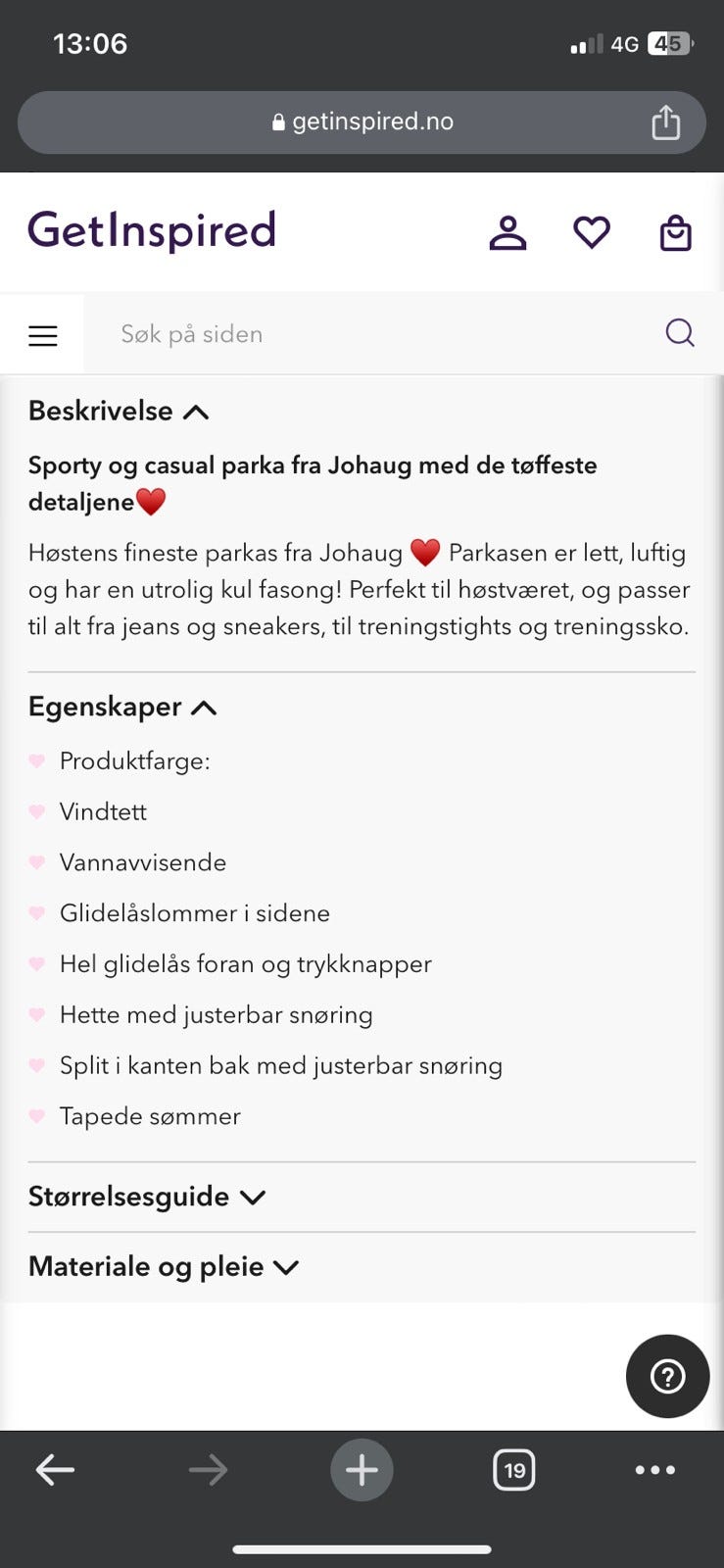This screenshot has width=724, height=1568.
Task: Go back with browser back arrow
Action: [x=55, y=1469]
